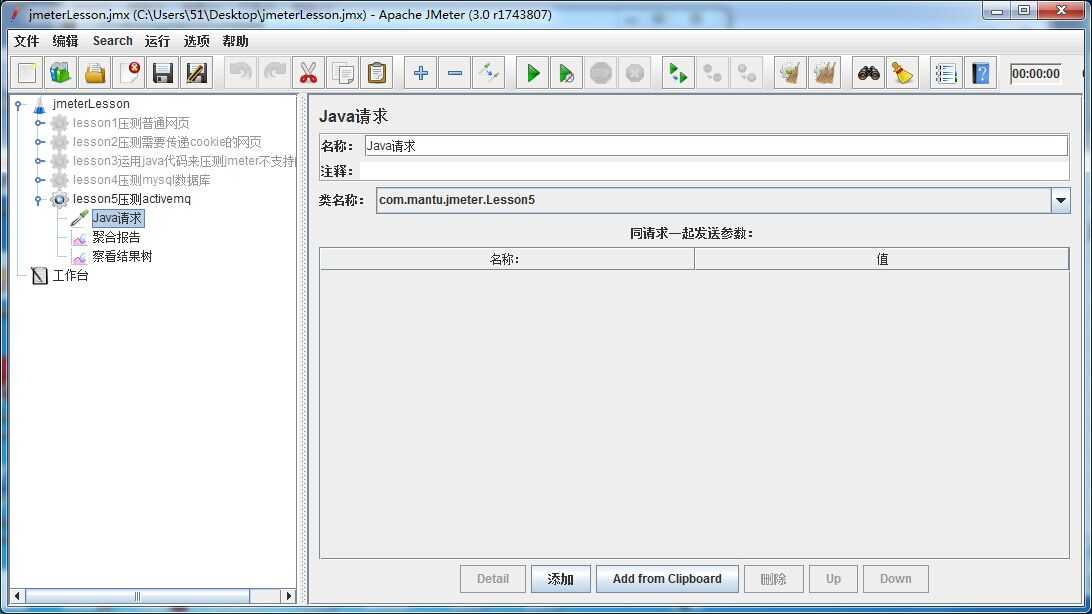Create a new test plan via New icon
This screenshot has width=1092, height=614.
pos(27,73)
